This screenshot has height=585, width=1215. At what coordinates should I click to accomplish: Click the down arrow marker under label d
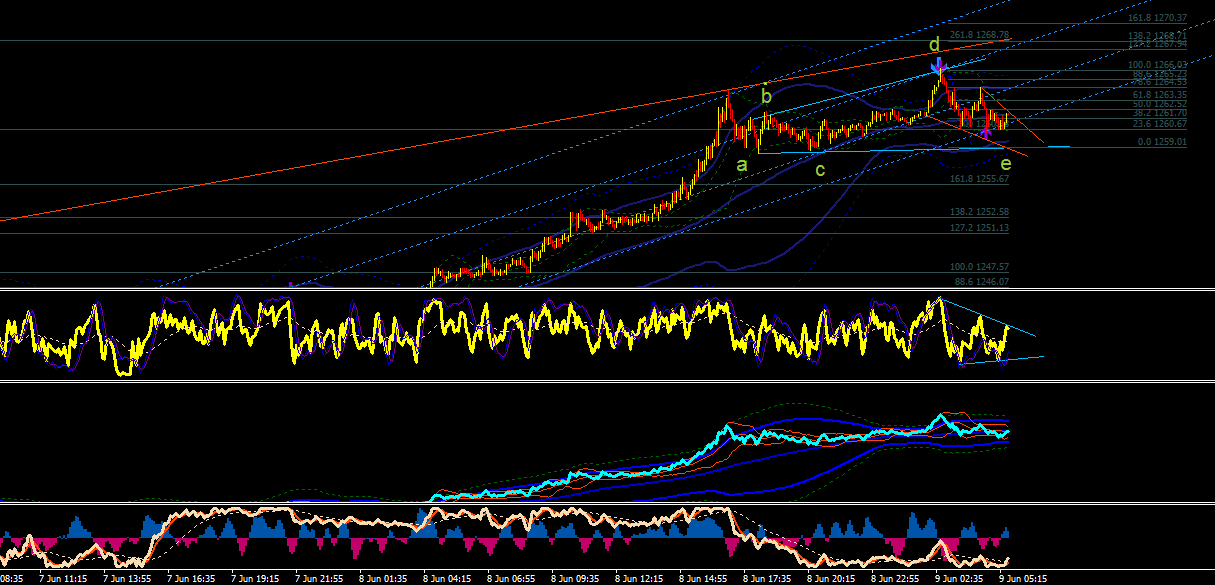click(x=938, y=67)
